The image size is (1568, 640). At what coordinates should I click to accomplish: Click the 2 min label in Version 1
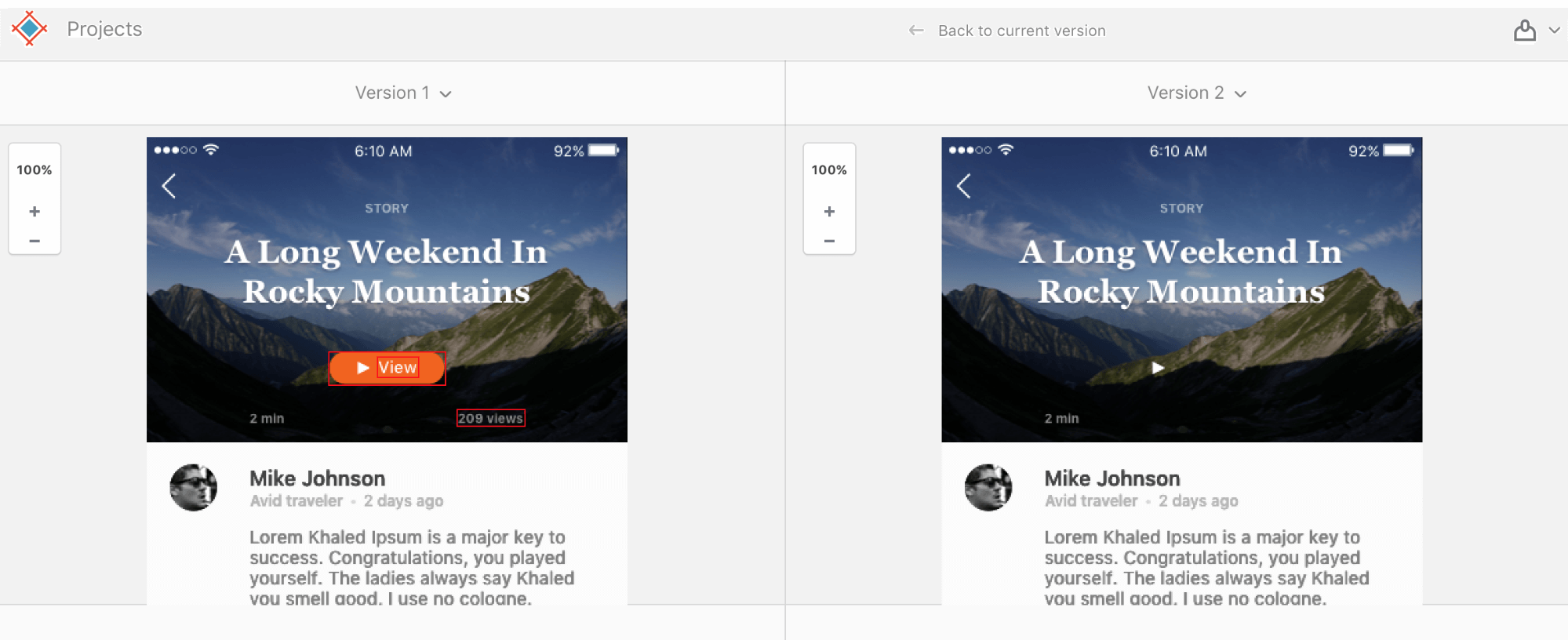point(267,419)
